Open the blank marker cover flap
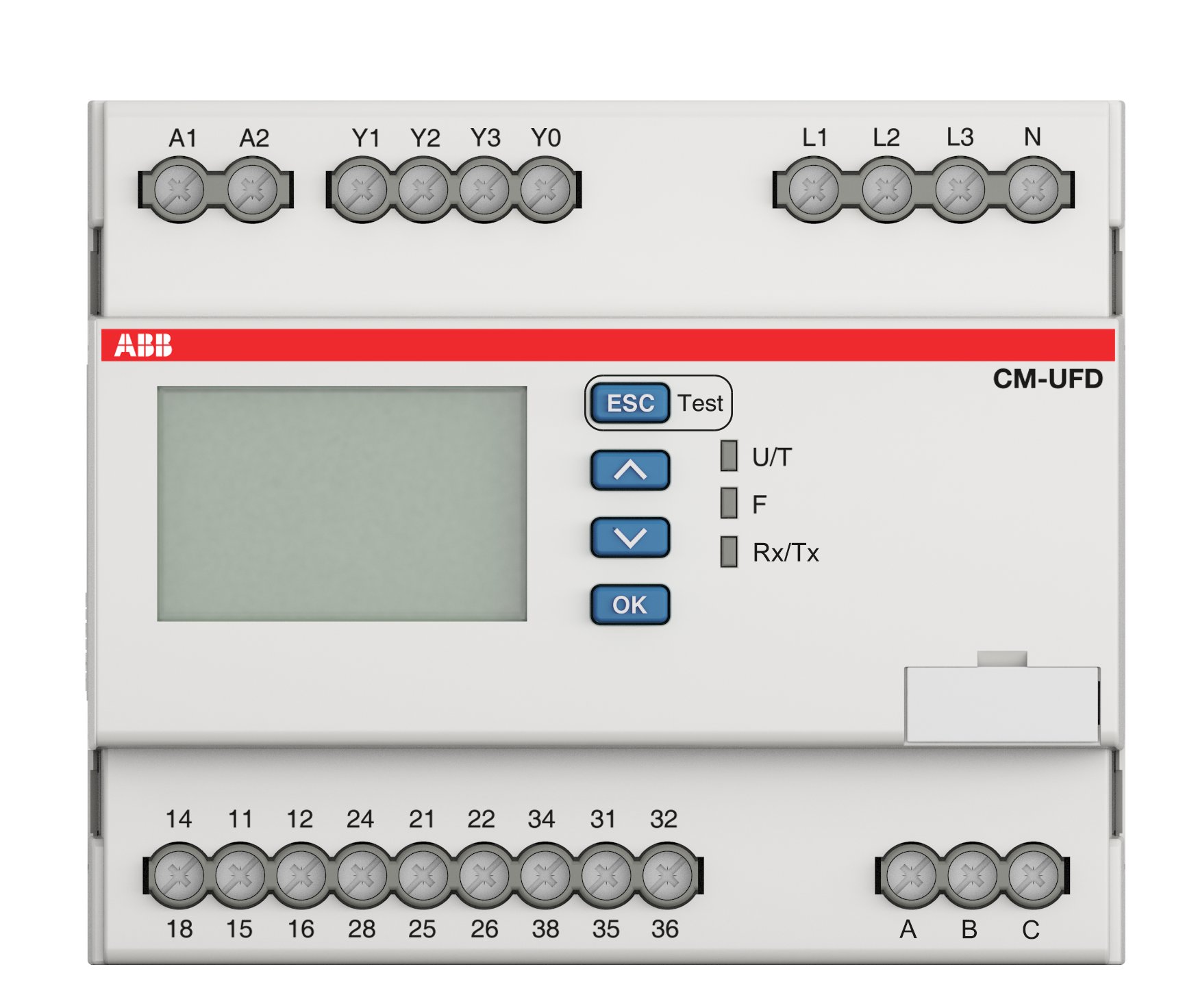Viewport: 1185px width, 1008px height. tap(1002, 705)
